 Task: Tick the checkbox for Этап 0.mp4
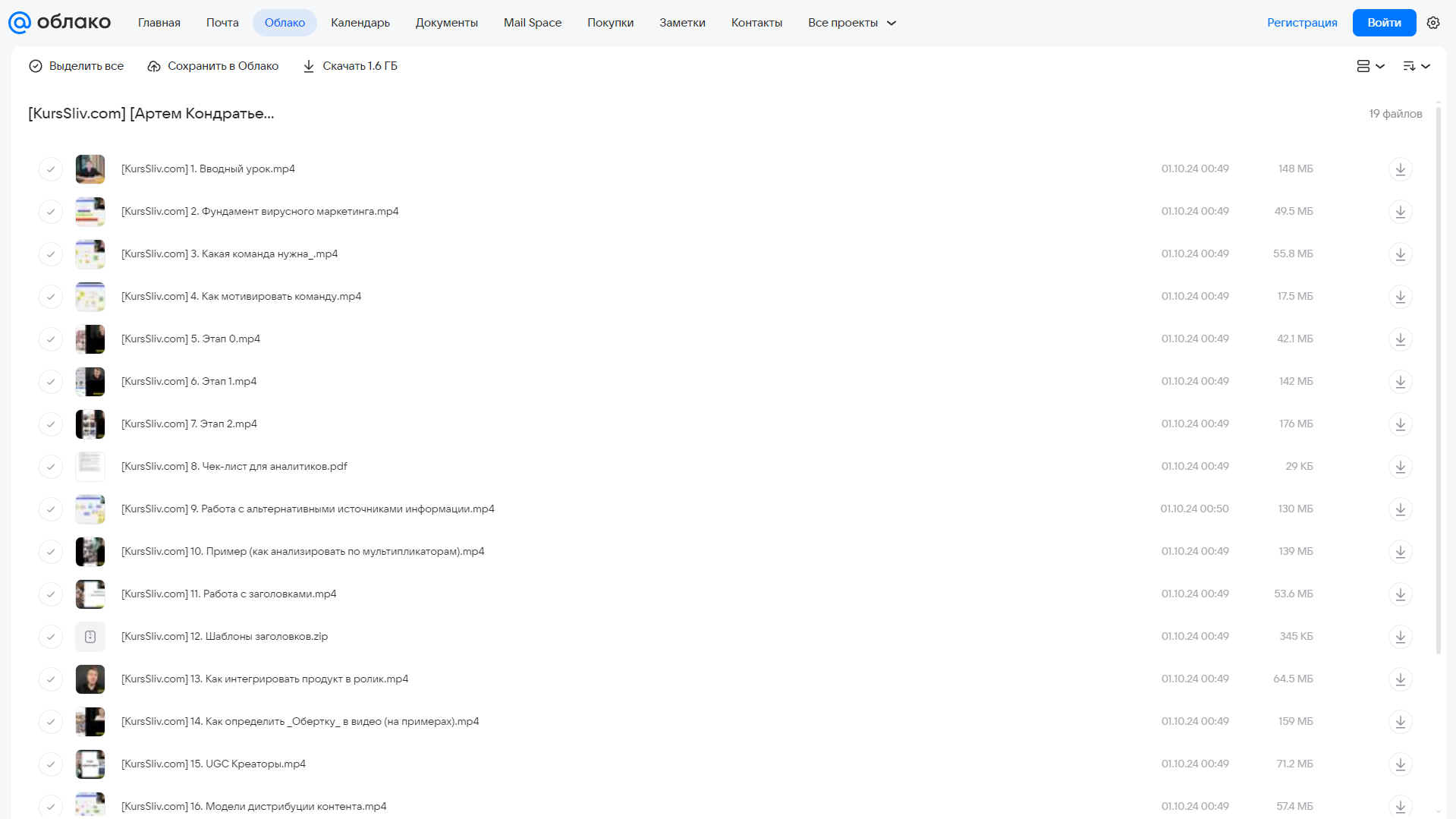coord(51,339)
